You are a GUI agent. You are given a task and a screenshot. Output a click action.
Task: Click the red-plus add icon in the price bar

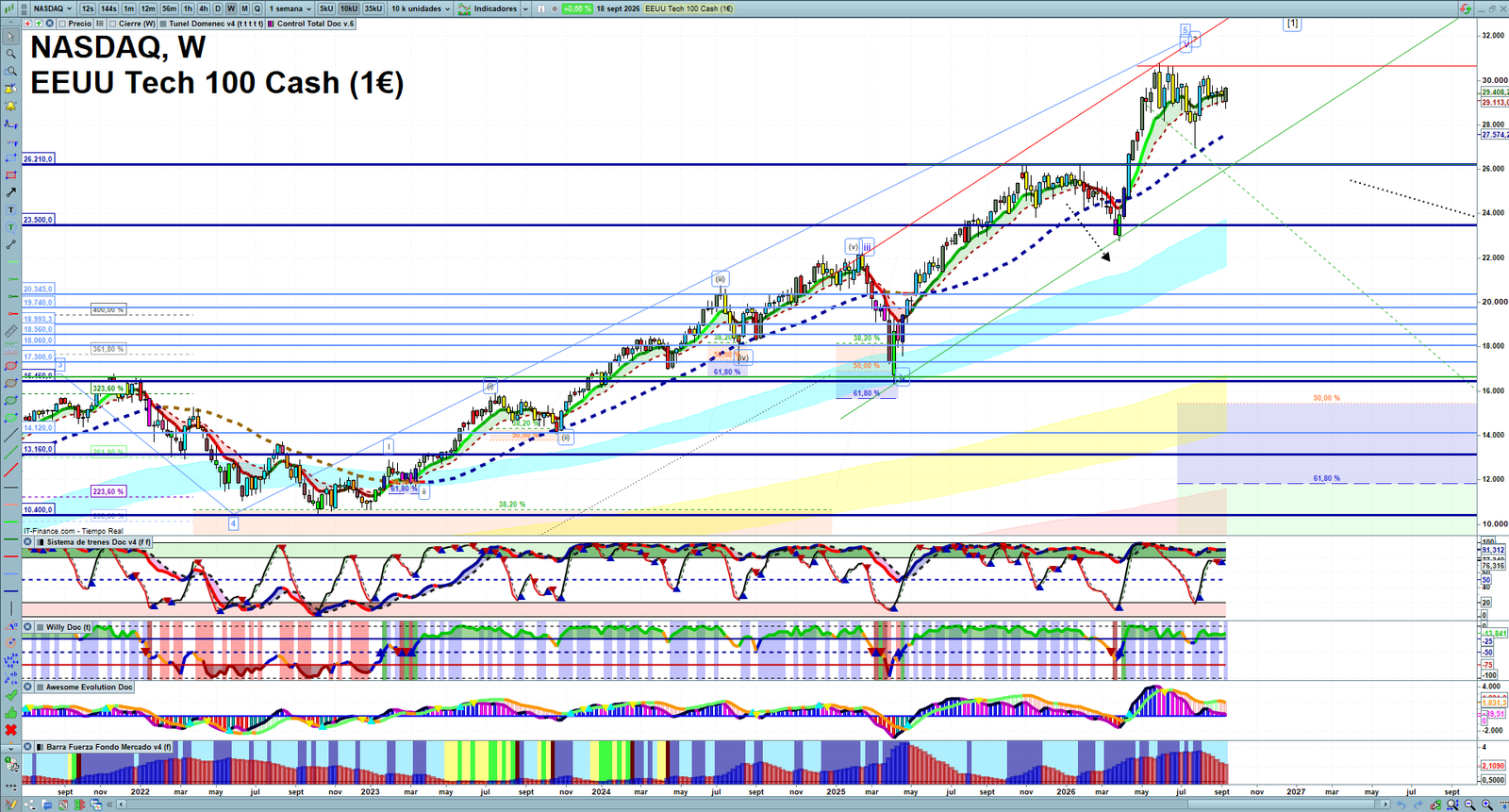[x=28, y=24]
